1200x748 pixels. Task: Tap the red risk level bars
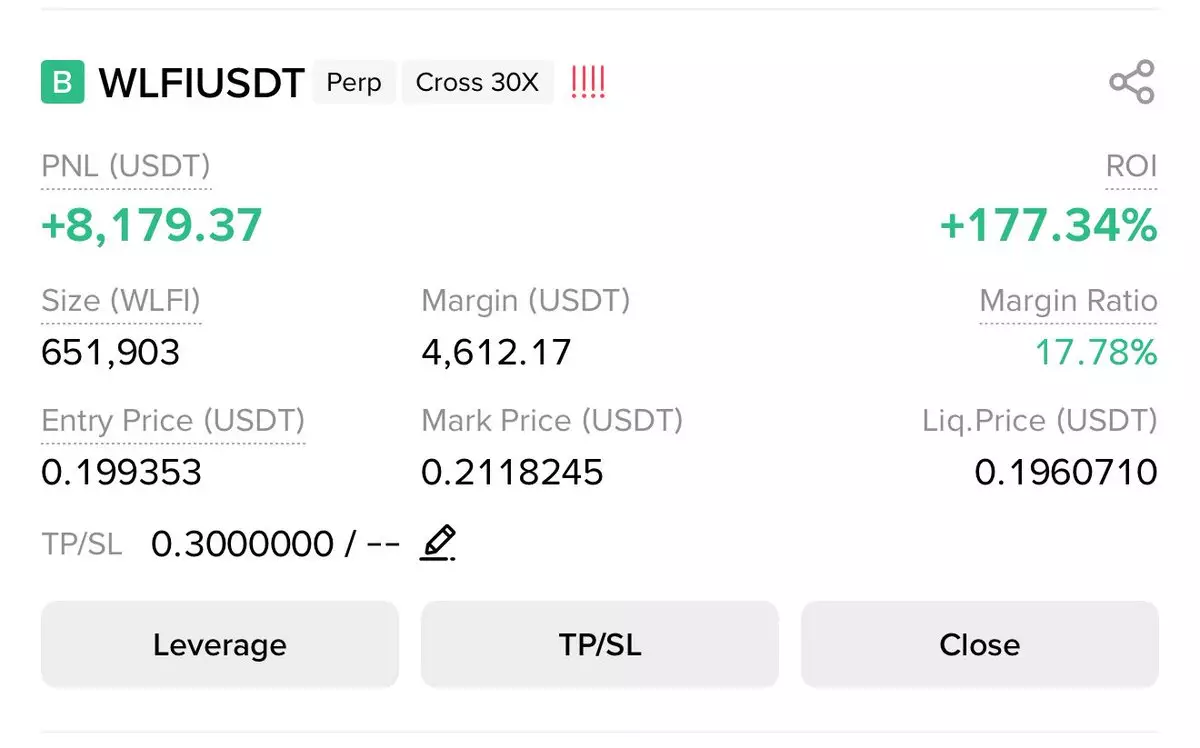click(x=588, y=82)
